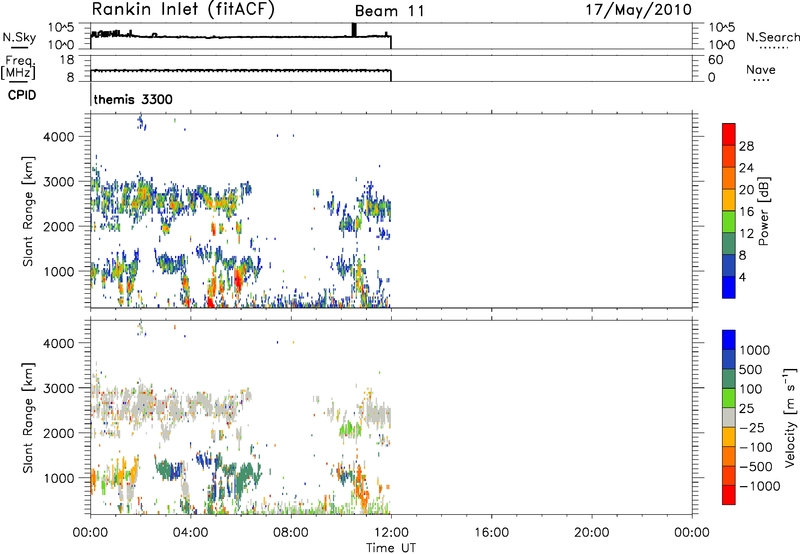Viewport: 800px width, 554px height.
Task: Click the 04:00 time axis label
Action: 190,533
